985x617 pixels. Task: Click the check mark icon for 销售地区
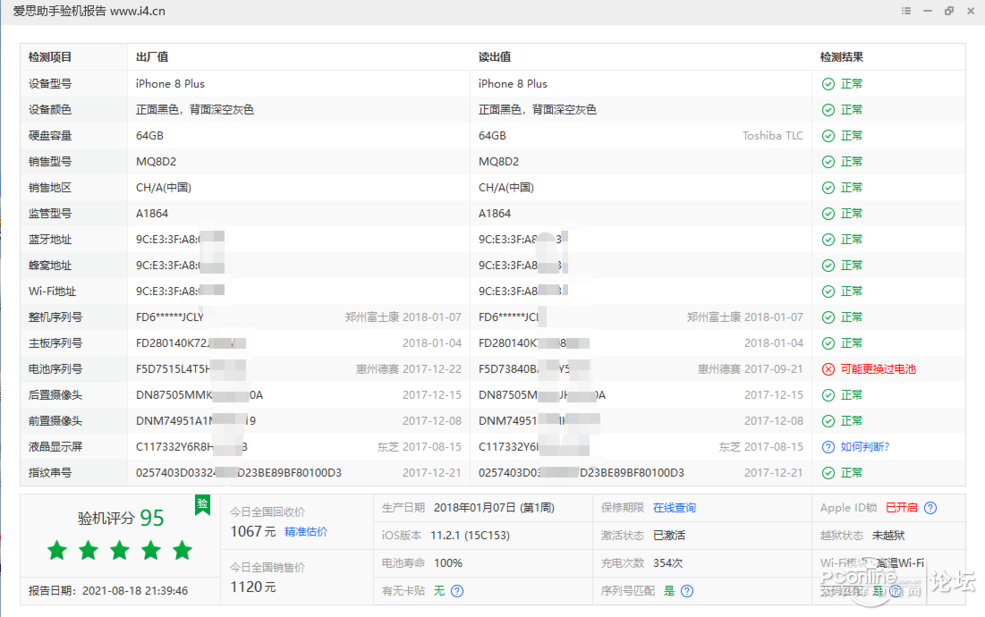829,188
